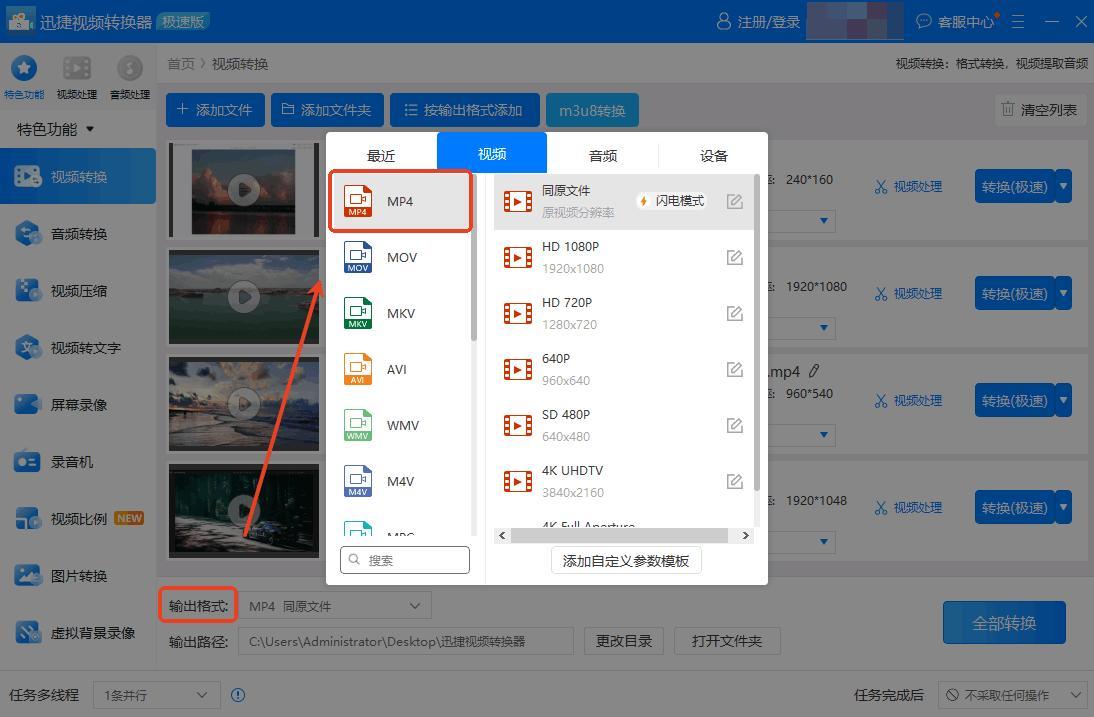1094x717 pixels.
Task: Click the 添加文件夹 button
Action: tap(327, 110)
